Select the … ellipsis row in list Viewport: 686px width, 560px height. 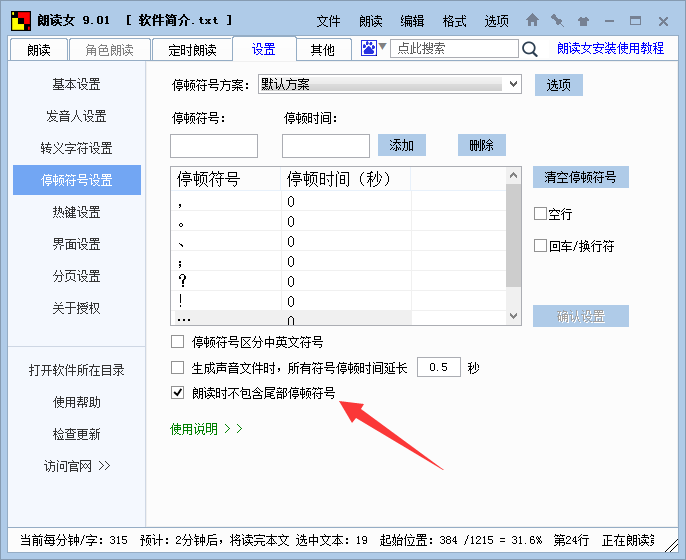click(x=339, y=318)
